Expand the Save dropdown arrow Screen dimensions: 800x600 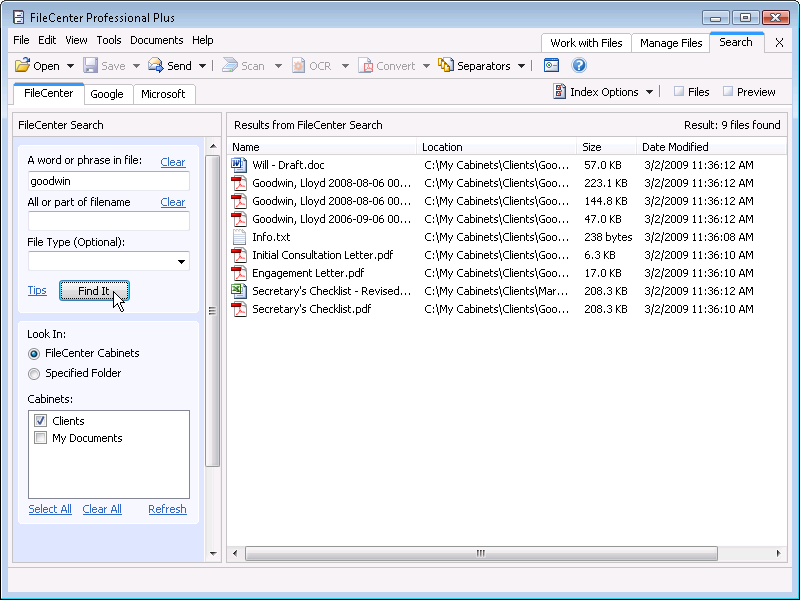pyautogui.click(x=136, y=66)
